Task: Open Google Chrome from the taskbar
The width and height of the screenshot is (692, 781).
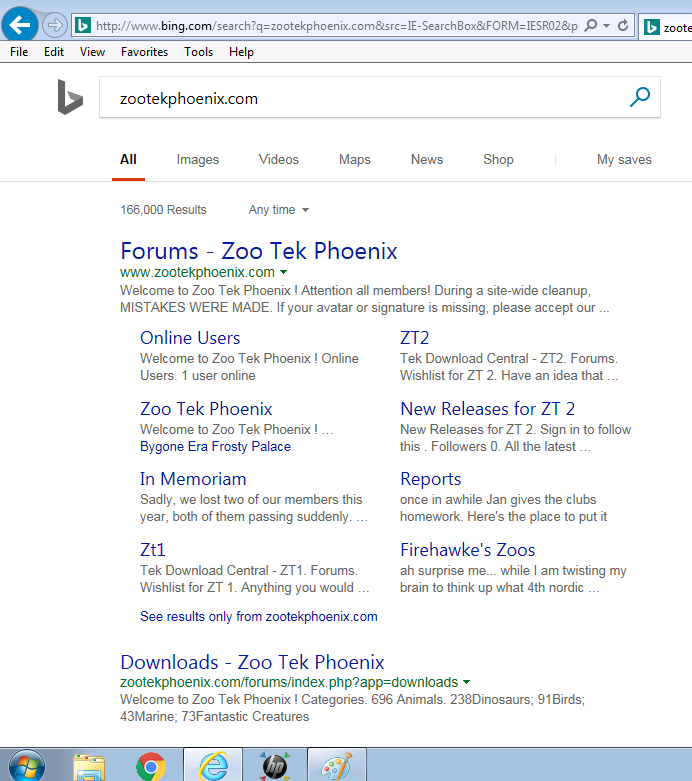Action: (x=151, y=766)
